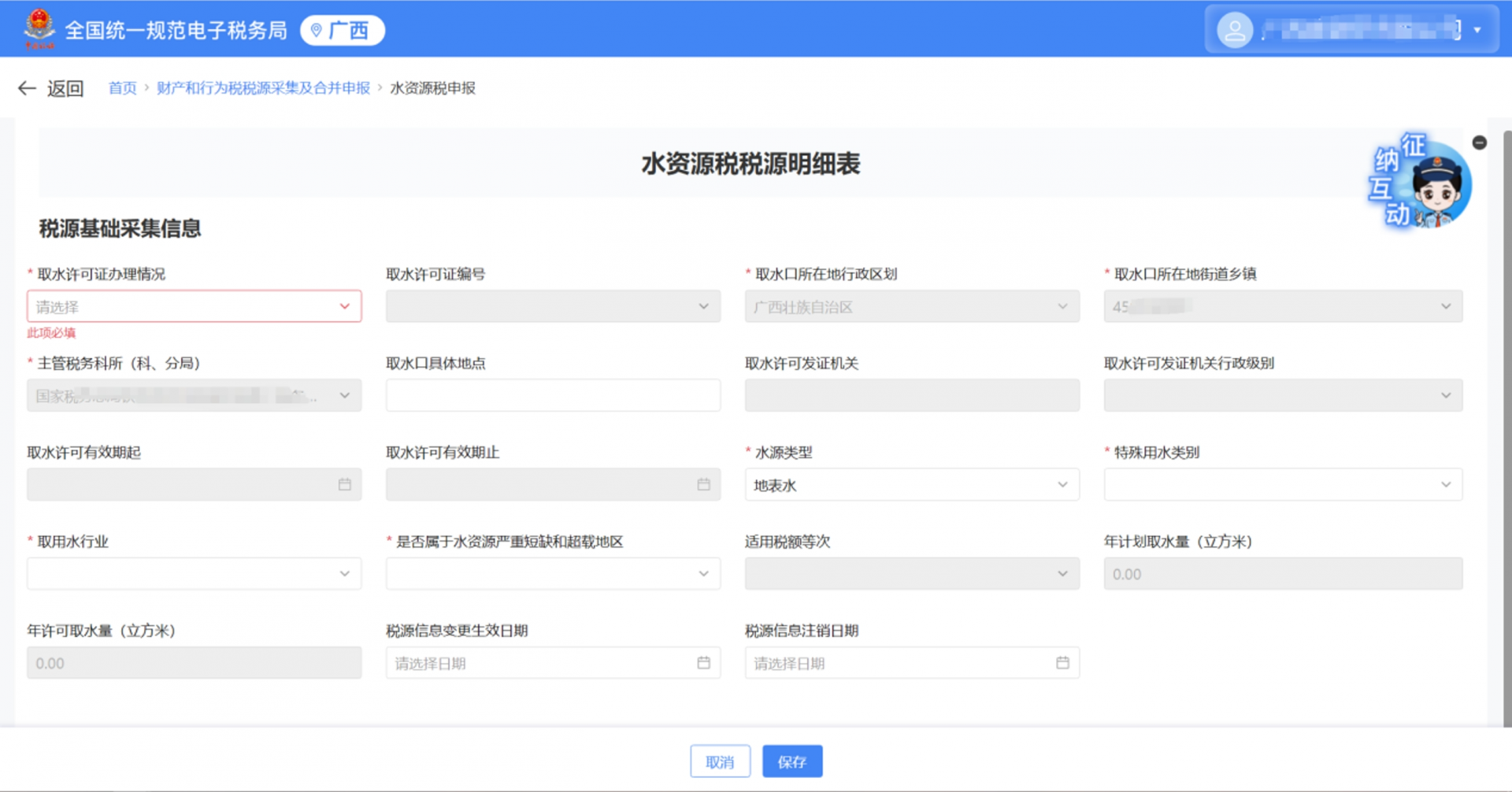The image size is (1512, 792).
Task: Click the user avatar icon in top bar
Action: 1234,29
